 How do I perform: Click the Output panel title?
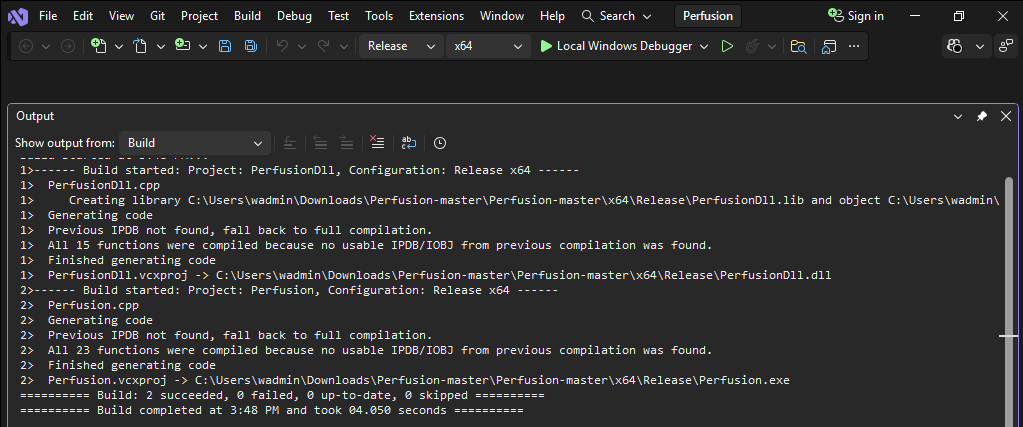[35, 116]
